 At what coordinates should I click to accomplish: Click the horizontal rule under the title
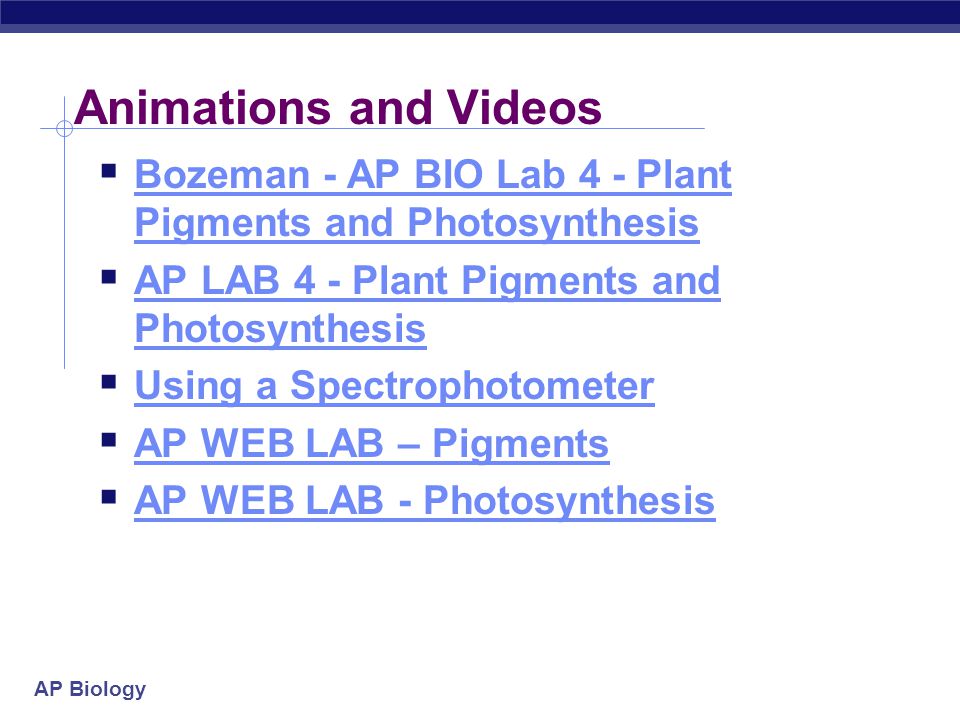pos(372,129)
